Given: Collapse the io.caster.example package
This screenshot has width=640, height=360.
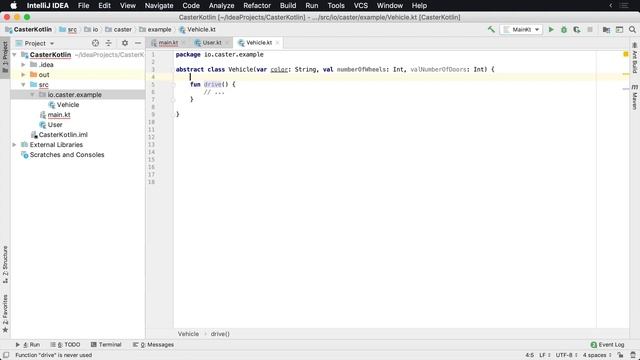Looking at the screenshot, I should (32, 95).
